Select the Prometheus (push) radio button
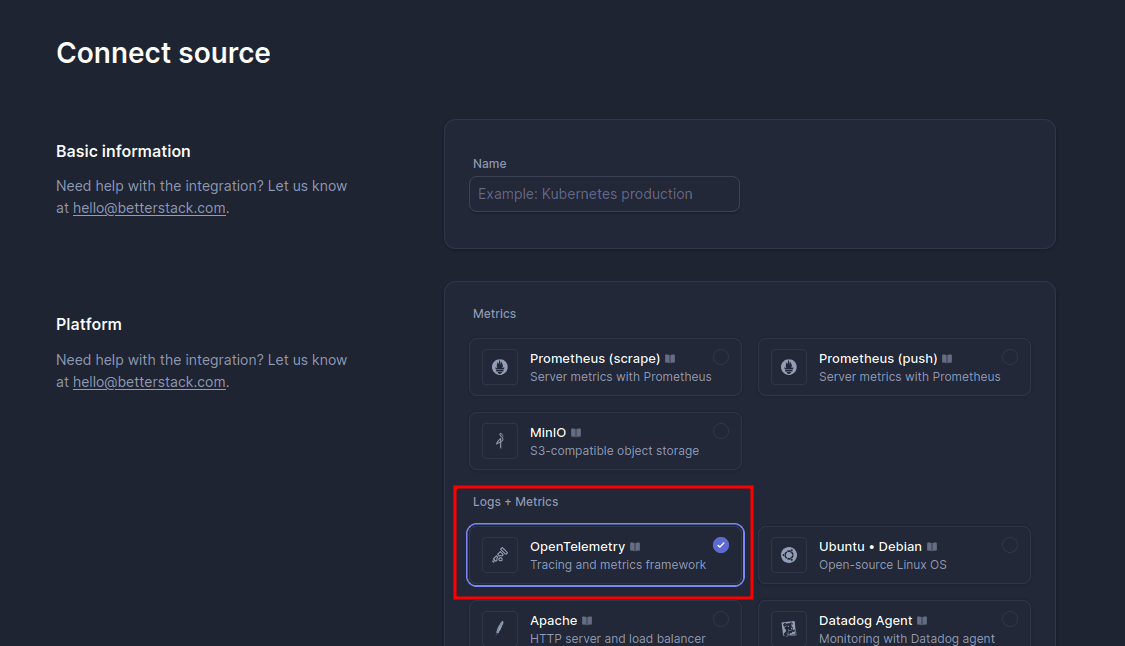 pos(1010,357)
